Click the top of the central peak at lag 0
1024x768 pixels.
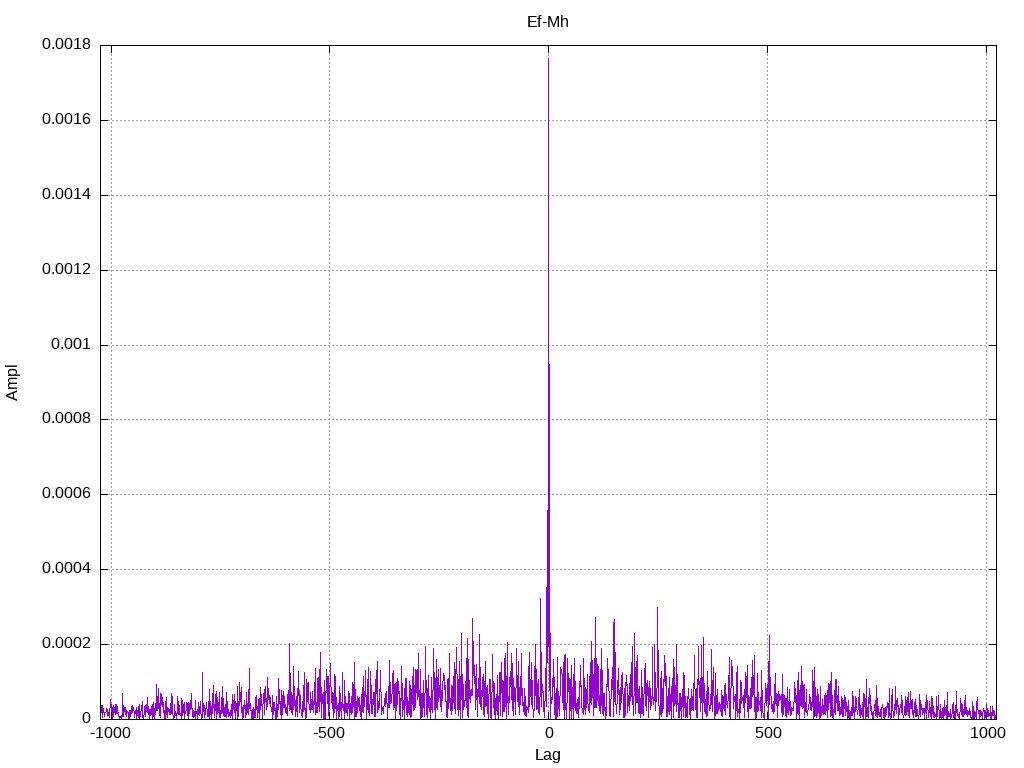pyautogui.click(x=548, y=59)
